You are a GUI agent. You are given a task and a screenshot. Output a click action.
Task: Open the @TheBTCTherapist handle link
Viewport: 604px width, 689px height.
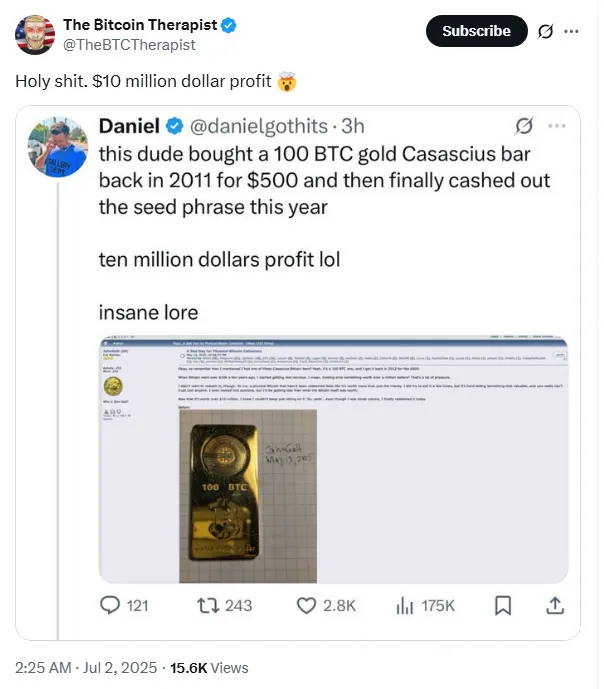tap(129, 45)
